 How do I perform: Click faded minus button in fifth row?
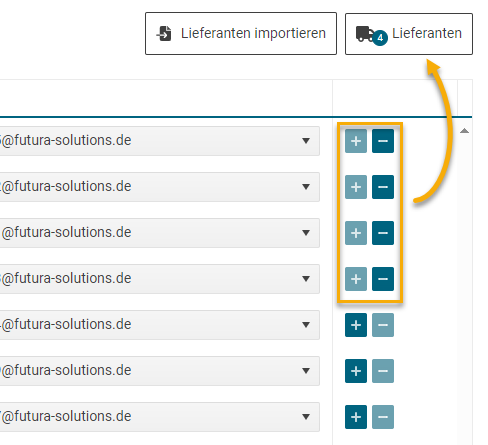[x=383, y=325]
